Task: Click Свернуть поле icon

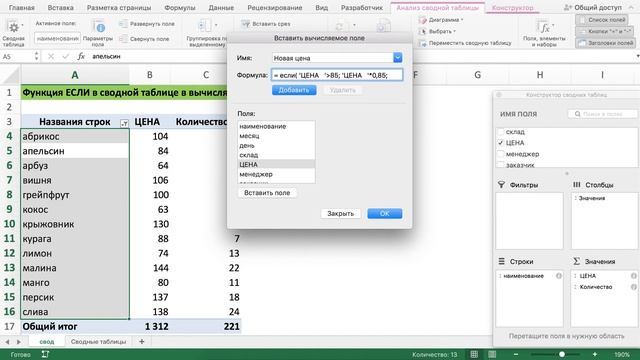Action: coord(123,39)
